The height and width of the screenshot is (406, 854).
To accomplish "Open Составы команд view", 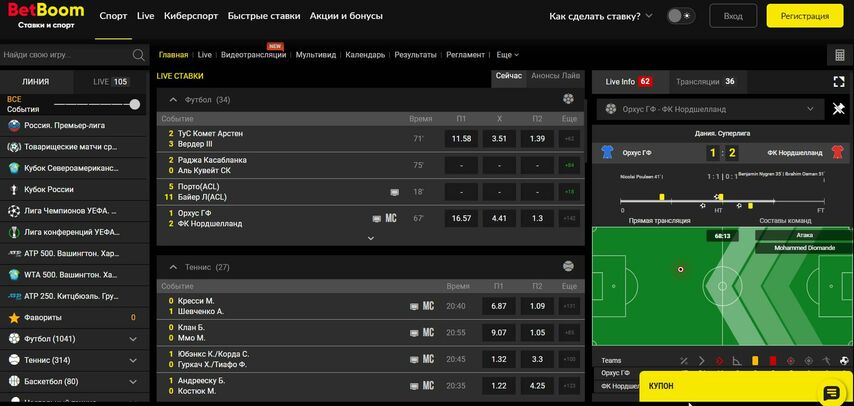I will [x=785, y=221].
